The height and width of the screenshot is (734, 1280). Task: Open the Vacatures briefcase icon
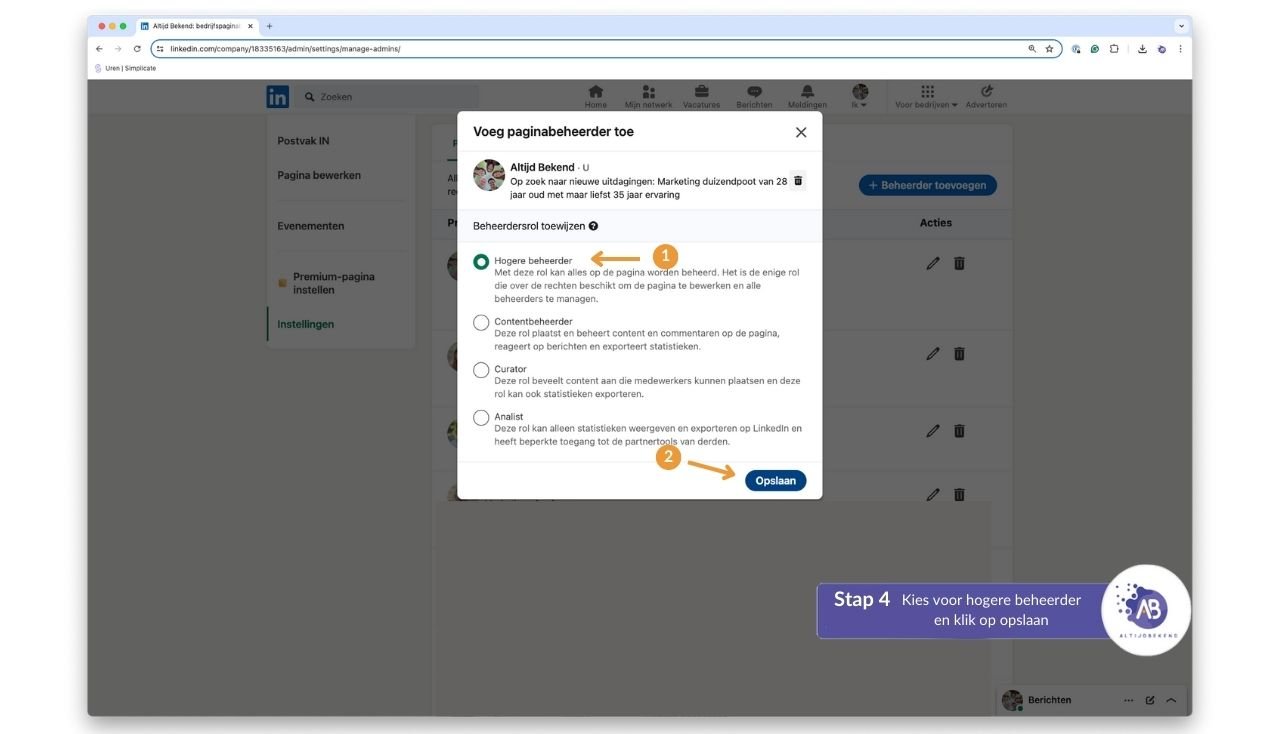click(x=701, y=92)
